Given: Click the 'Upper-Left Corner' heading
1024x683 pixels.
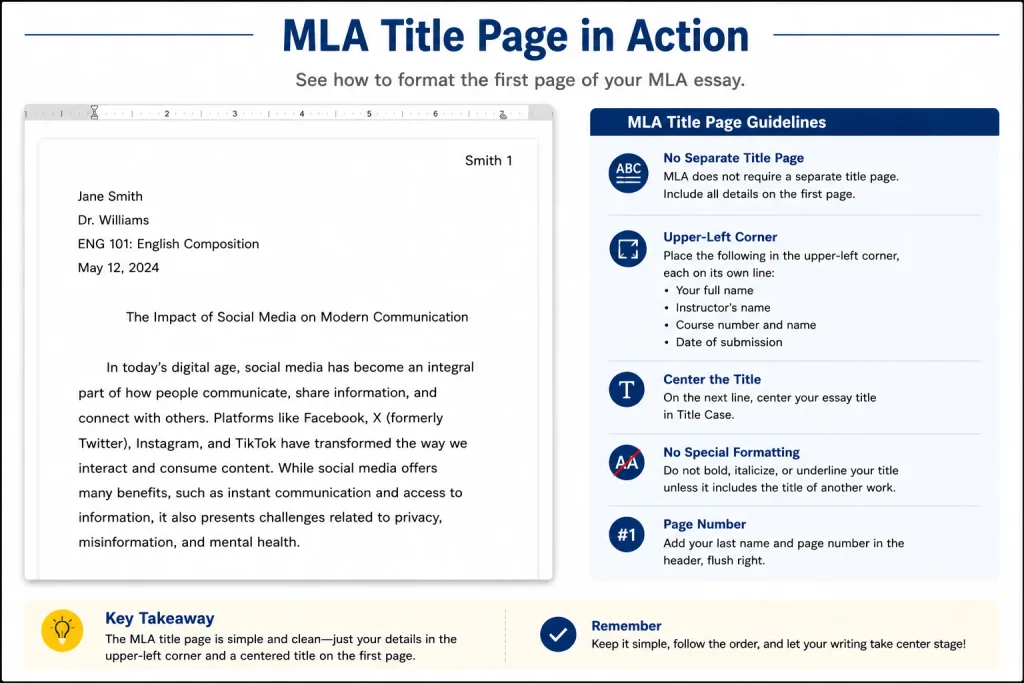Looking at the screenshot, I should tap(720, 237).
